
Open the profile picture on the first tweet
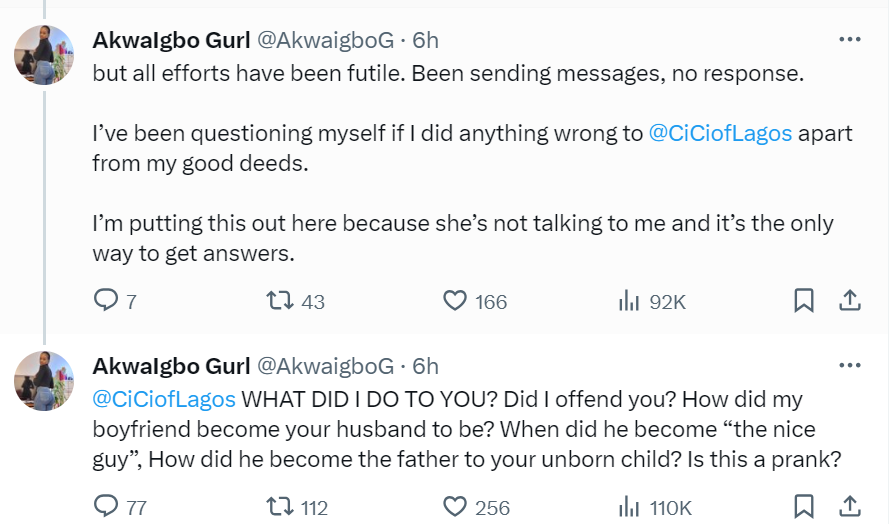point(44,55)
